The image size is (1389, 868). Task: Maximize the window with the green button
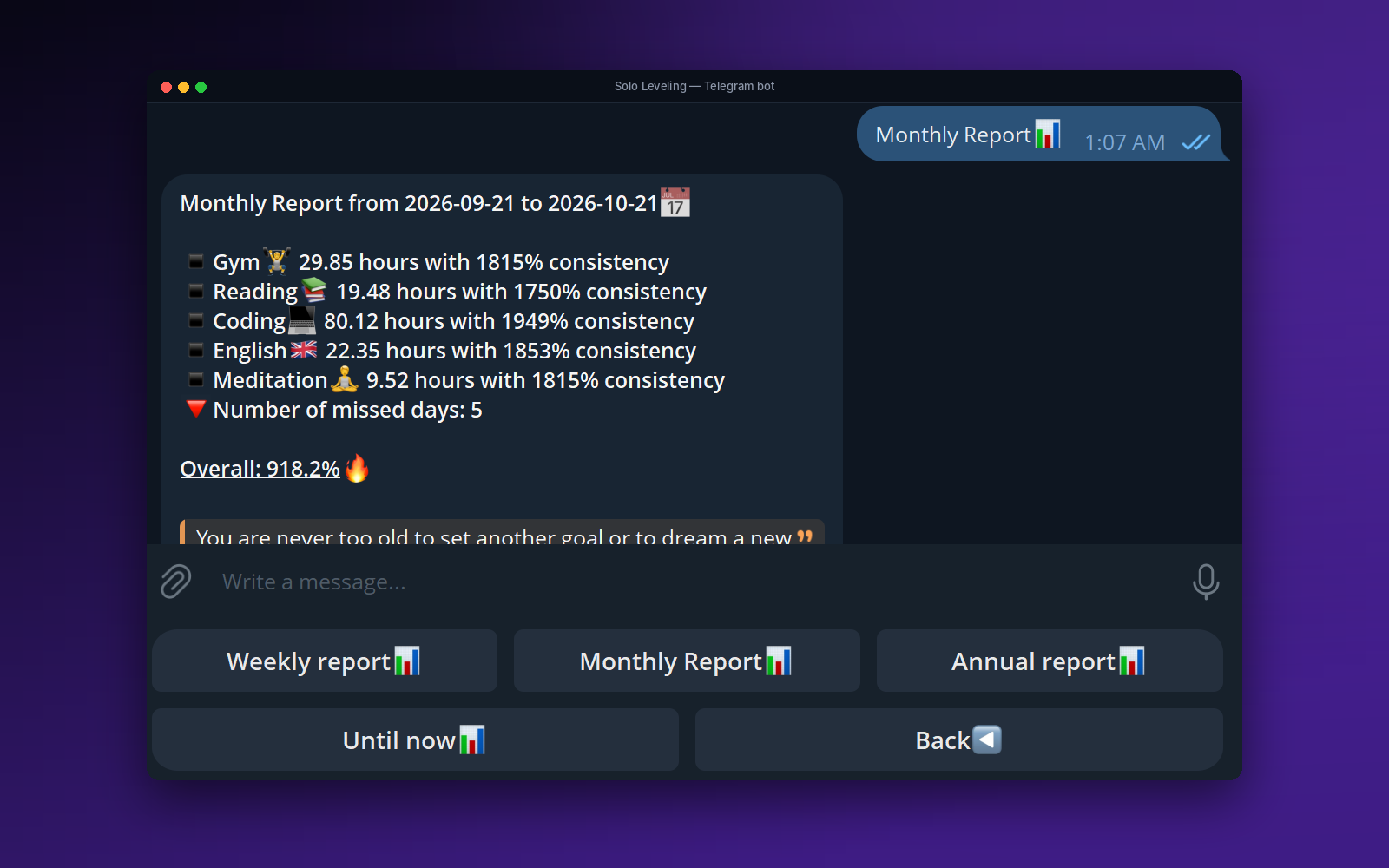tap(201, 87)
